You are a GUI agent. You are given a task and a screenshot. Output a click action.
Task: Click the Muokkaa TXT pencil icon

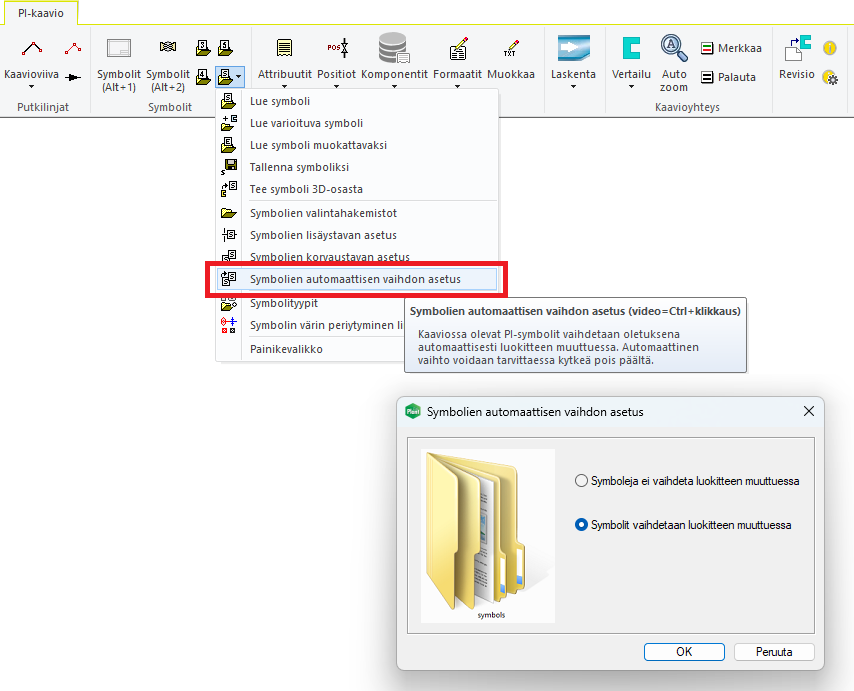coord(510,48)
